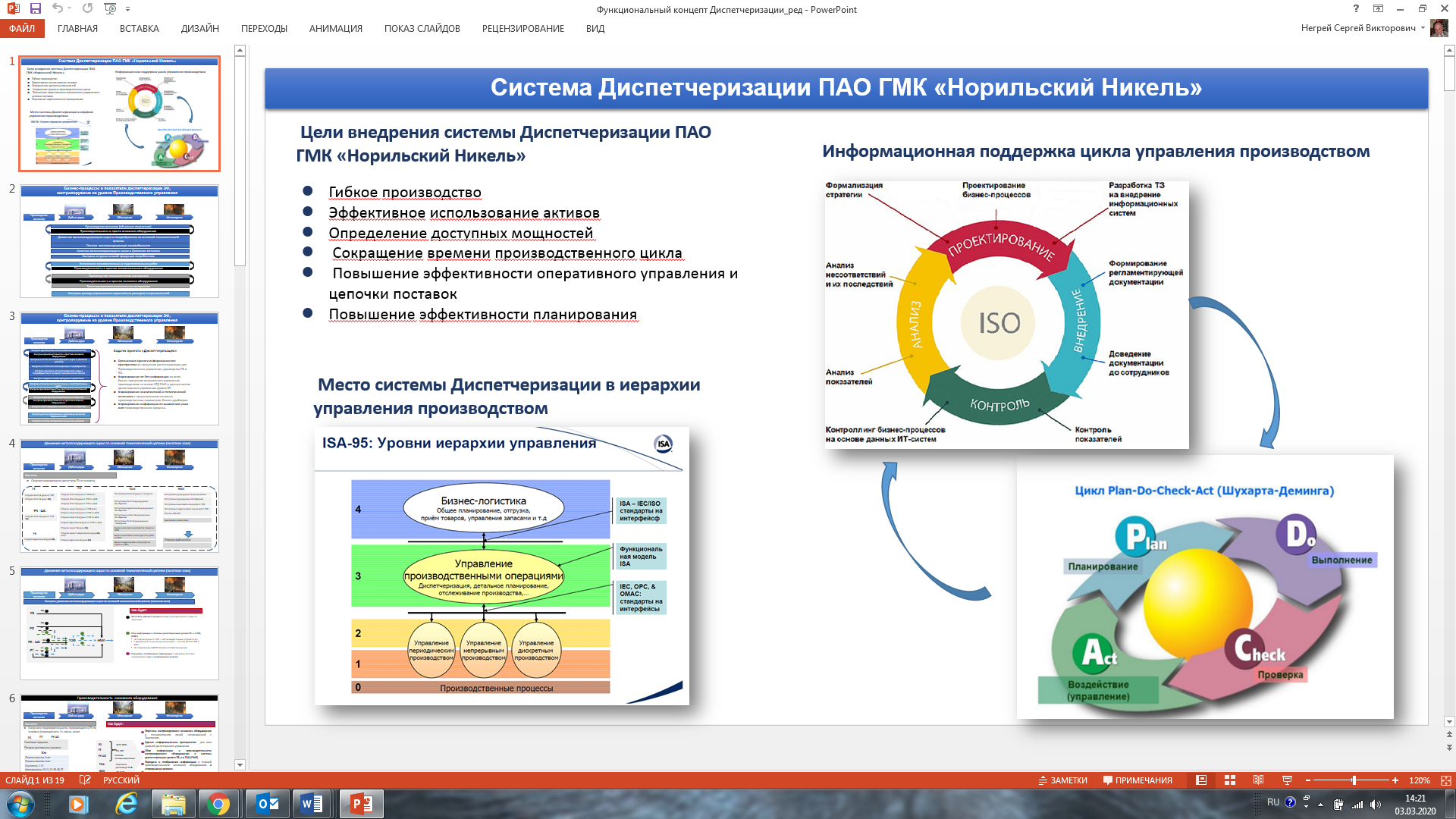Click thumbnail pane scroll down arrow

[240, 764]
